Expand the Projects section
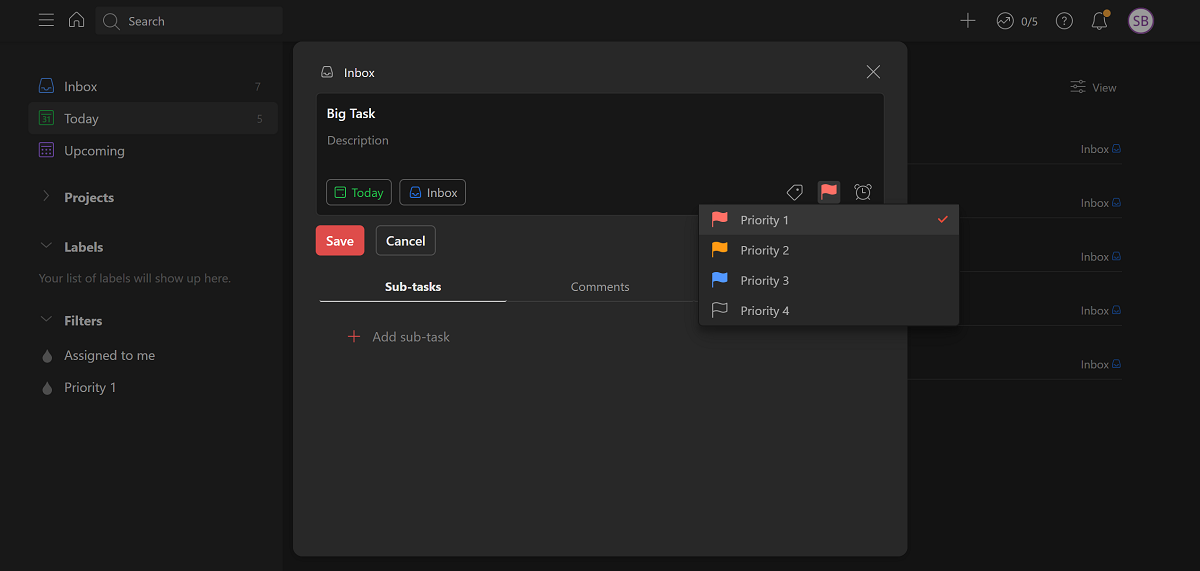The width and height of the screenshot is (1200, 571). pos(46,197)
